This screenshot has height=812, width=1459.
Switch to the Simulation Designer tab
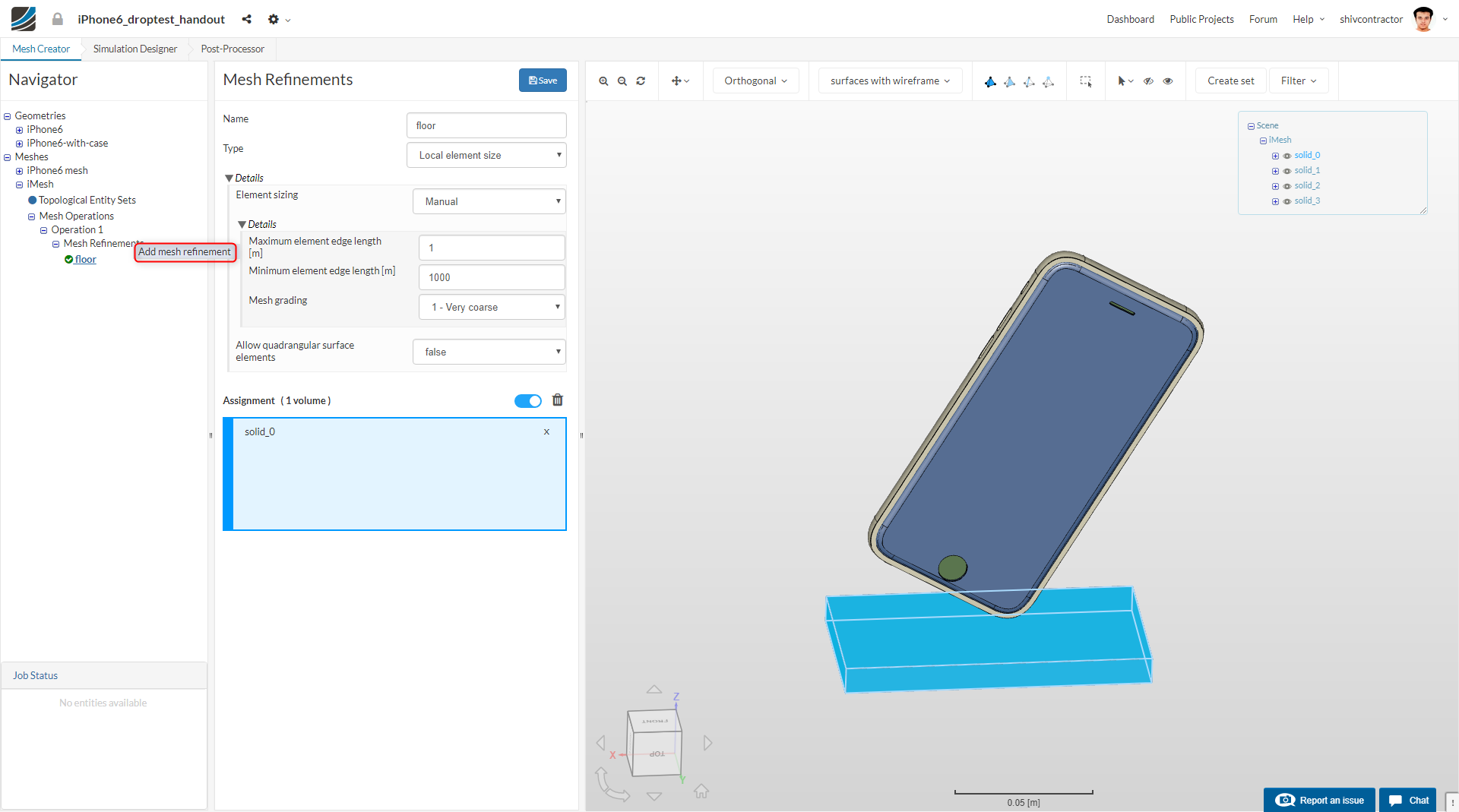click(x=134, y=49)
